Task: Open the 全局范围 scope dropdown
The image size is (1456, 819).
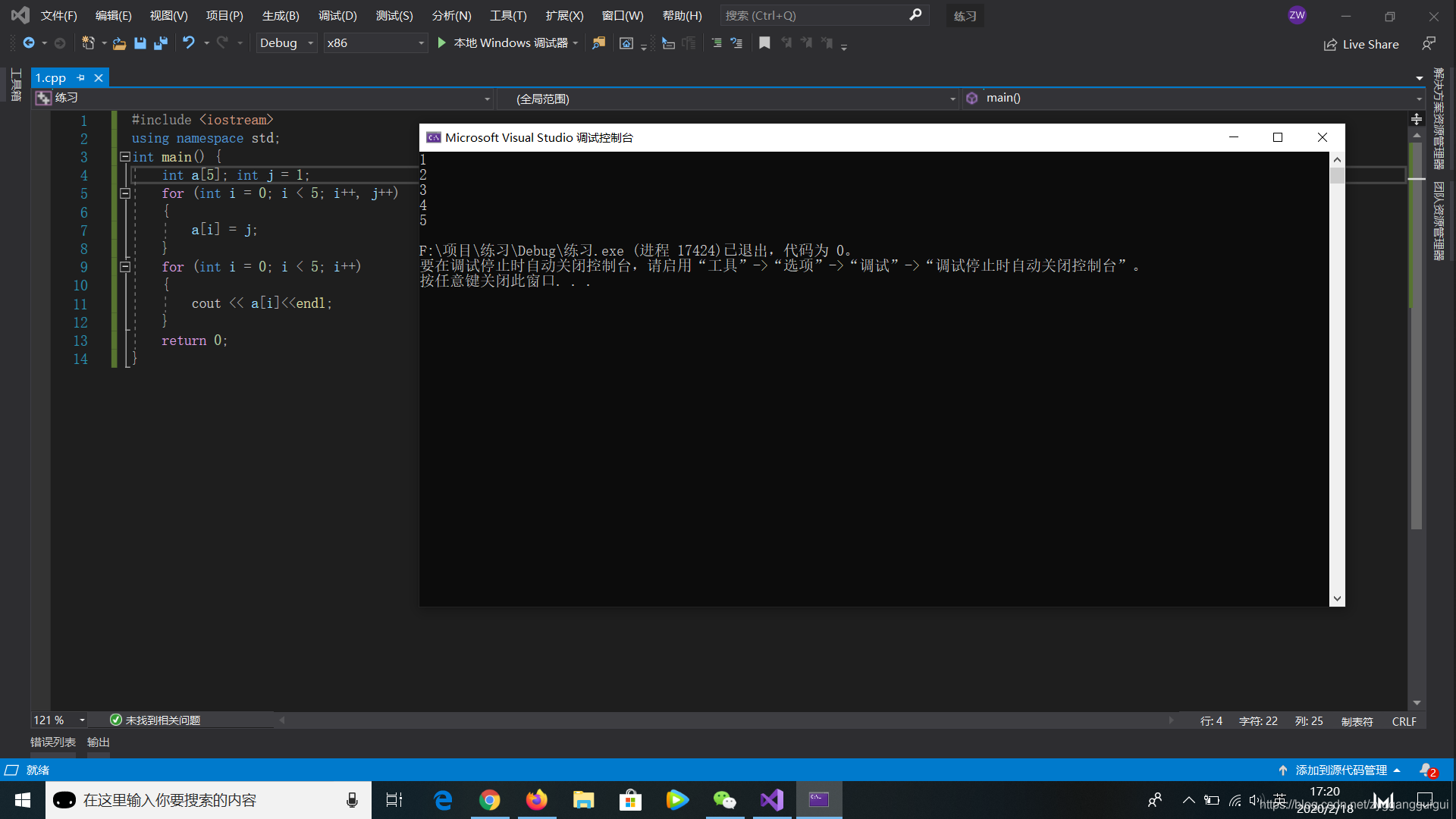Action: click(x=729, y=99)
